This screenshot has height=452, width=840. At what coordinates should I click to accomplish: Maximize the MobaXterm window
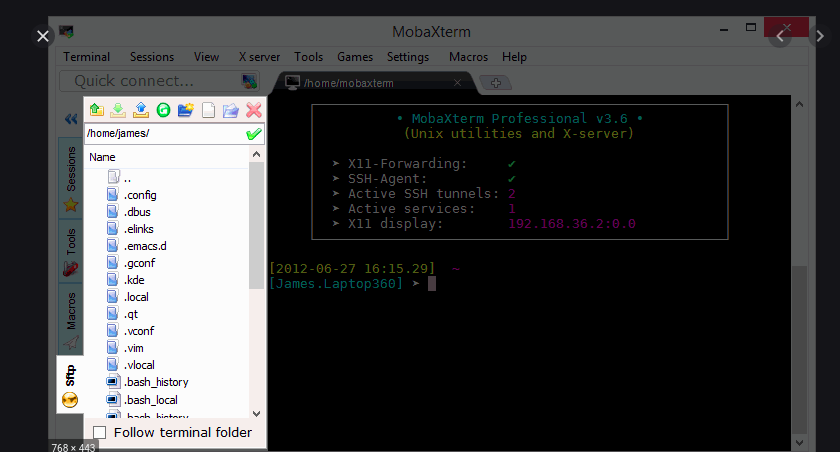pyautogui.click(x=751, y=27)
